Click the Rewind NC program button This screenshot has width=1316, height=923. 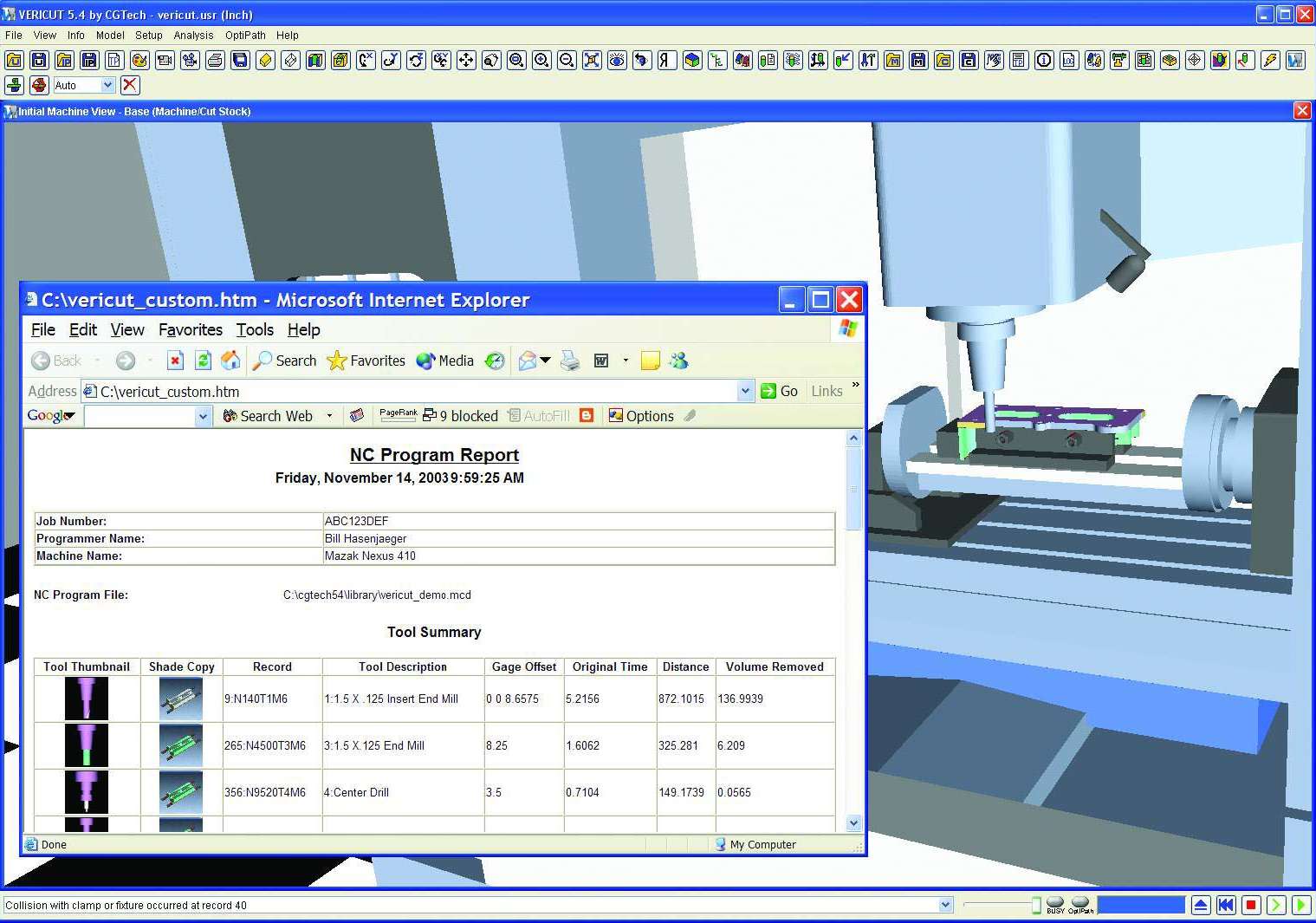pos(1226,906)
